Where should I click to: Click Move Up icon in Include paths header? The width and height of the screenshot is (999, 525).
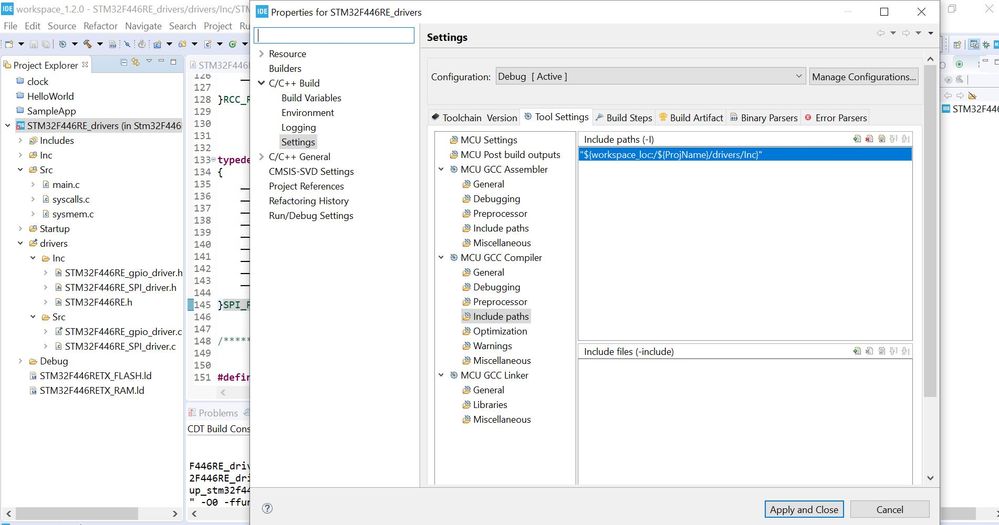click(894, 139)
